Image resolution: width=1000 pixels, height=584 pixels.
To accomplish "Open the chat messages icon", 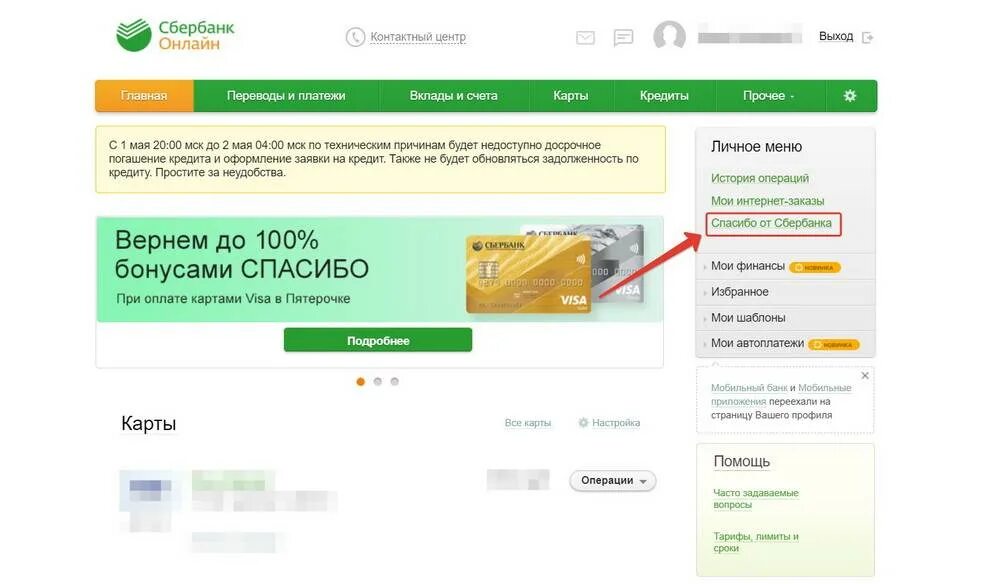I will (623, 38).
